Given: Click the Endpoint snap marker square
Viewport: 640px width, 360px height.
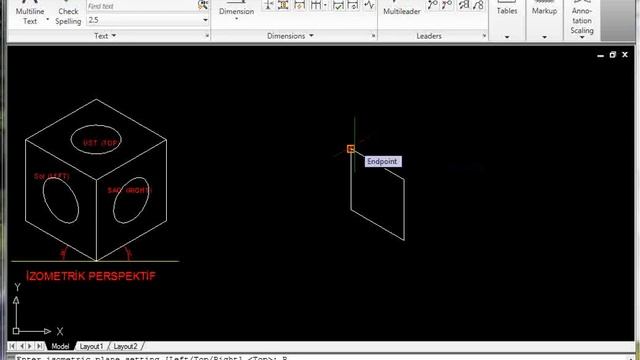Looking at the screenshot, I should 351,149.
